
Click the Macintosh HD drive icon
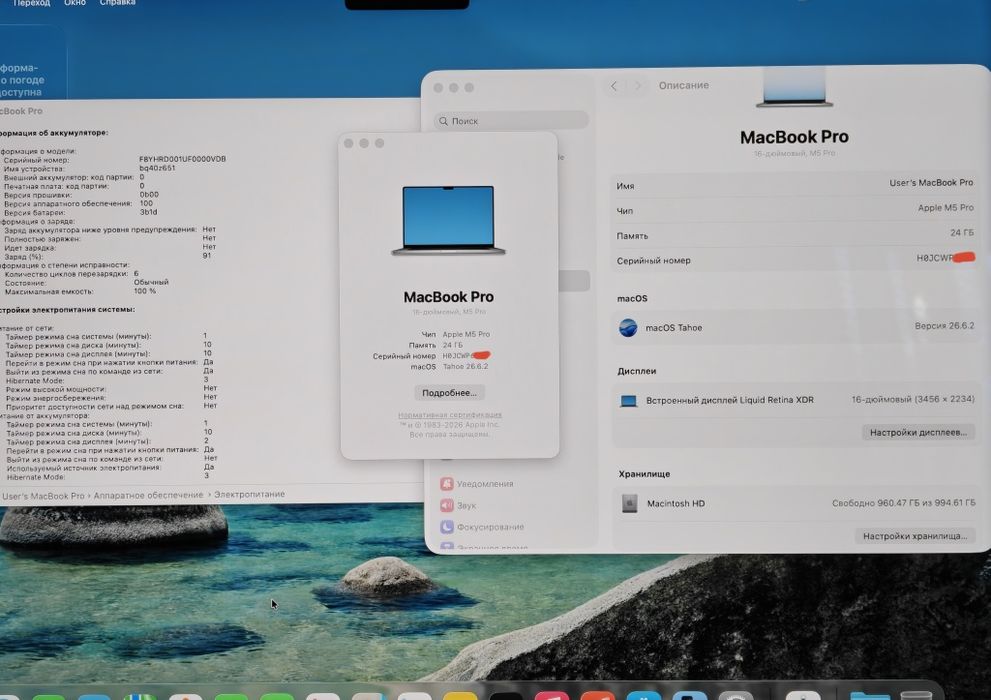[629, 504]
